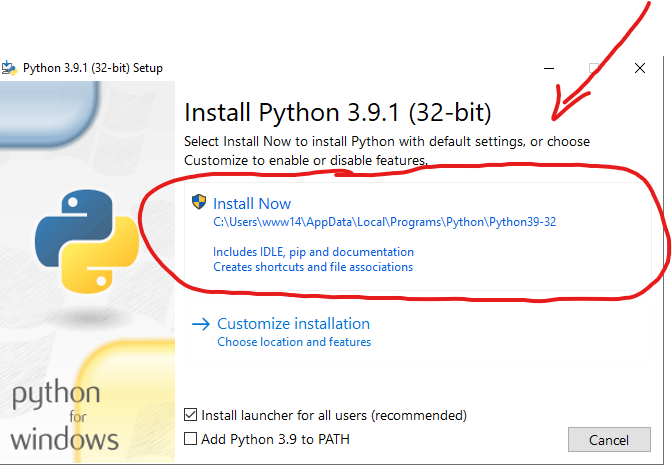Close the Python Setup window

pyautogui.click(x=640, y=68)
